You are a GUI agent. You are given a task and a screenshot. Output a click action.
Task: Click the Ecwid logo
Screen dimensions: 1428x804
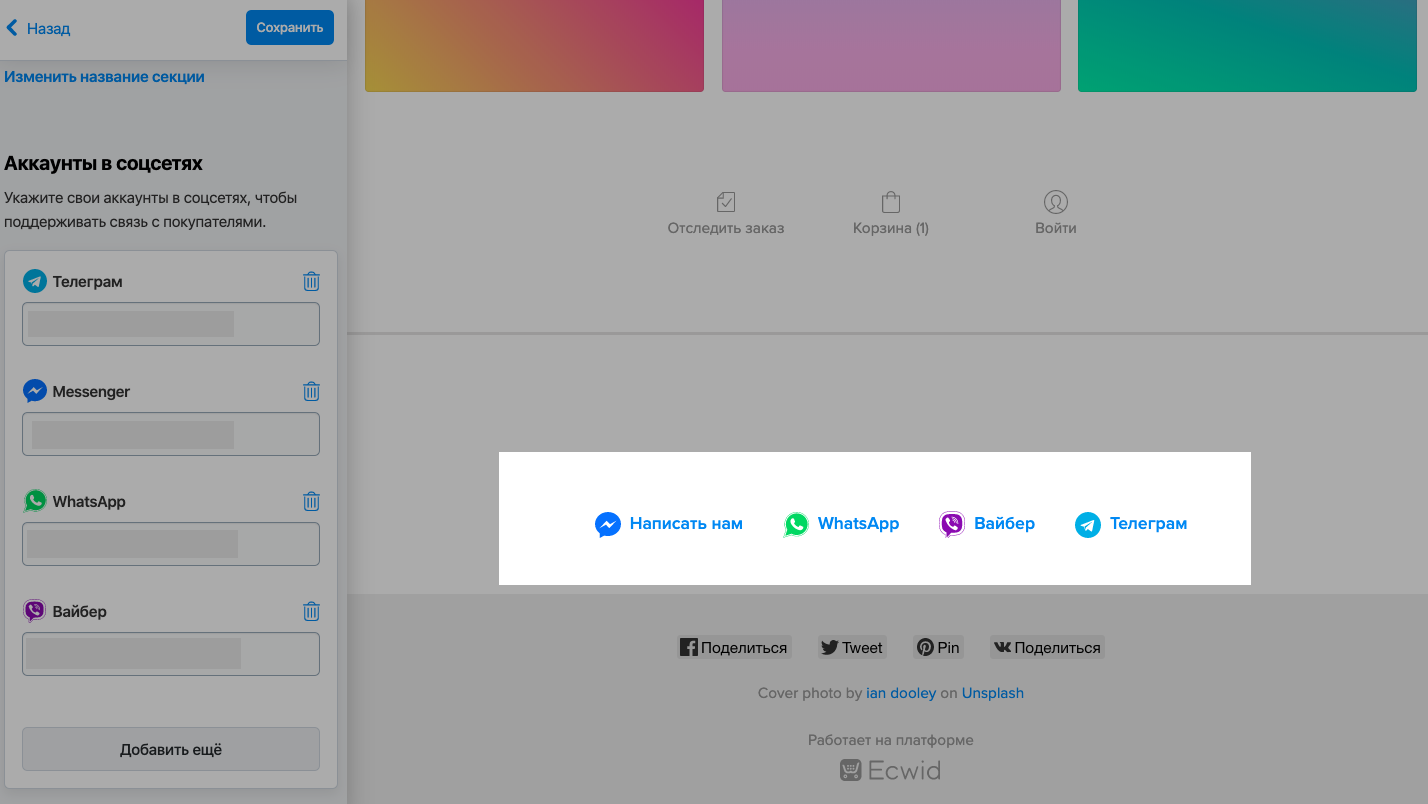(890, 770)
